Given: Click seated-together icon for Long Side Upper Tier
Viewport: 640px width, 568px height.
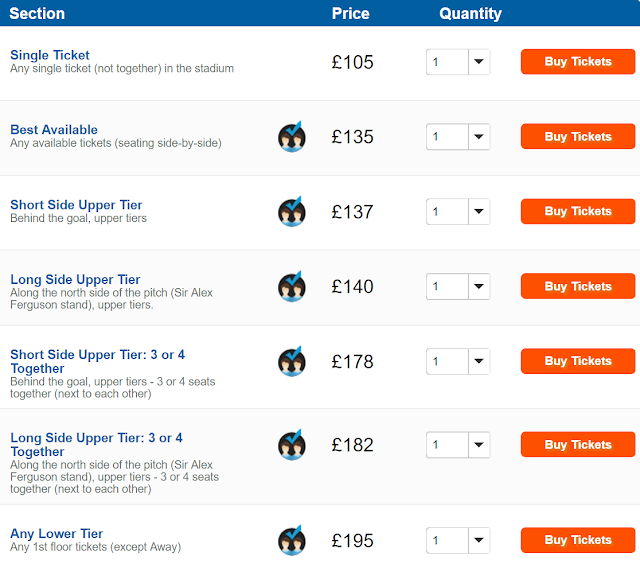Looking at the screenshot, I should (x=291, y=287).
